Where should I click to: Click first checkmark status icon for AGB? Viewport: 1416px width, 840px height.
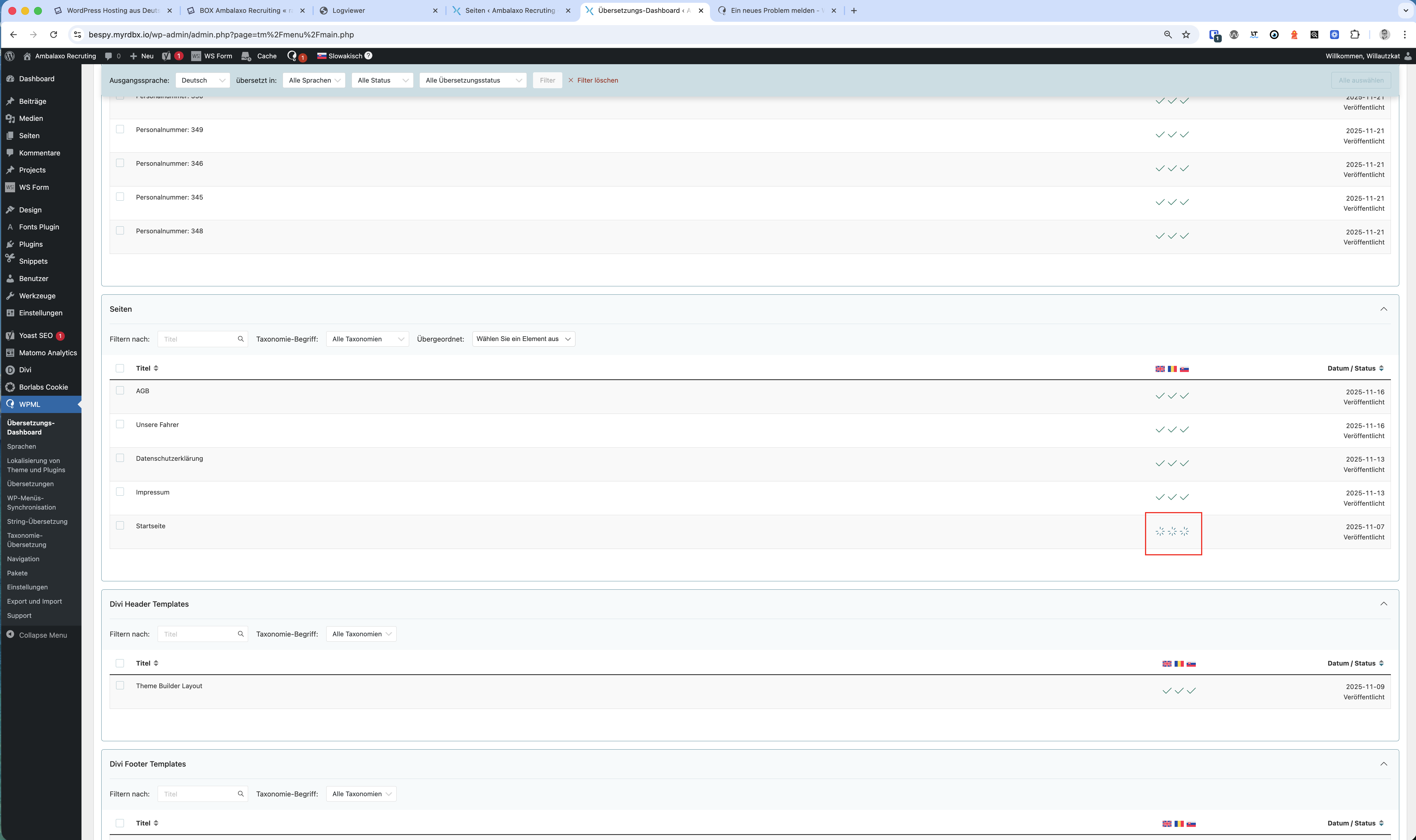(x=1160, y=396)
